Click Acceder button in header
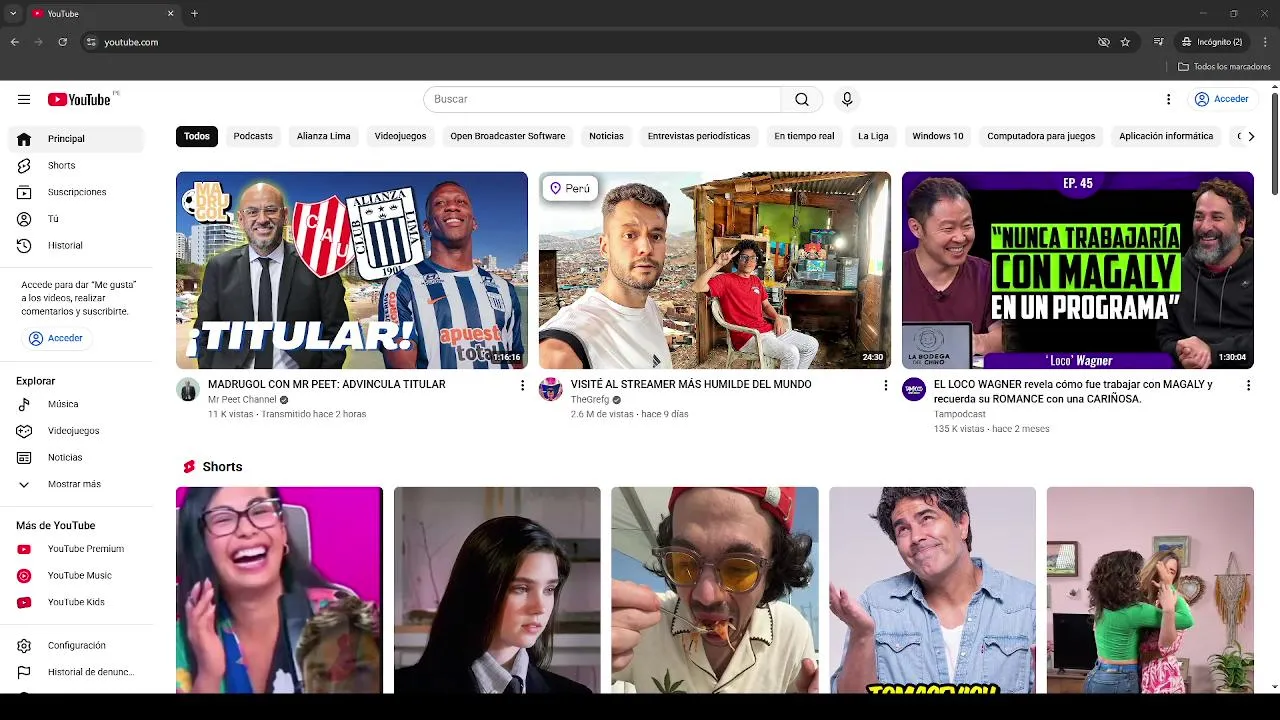Screen dimensions: 1280x720 tap(1221, 99)
